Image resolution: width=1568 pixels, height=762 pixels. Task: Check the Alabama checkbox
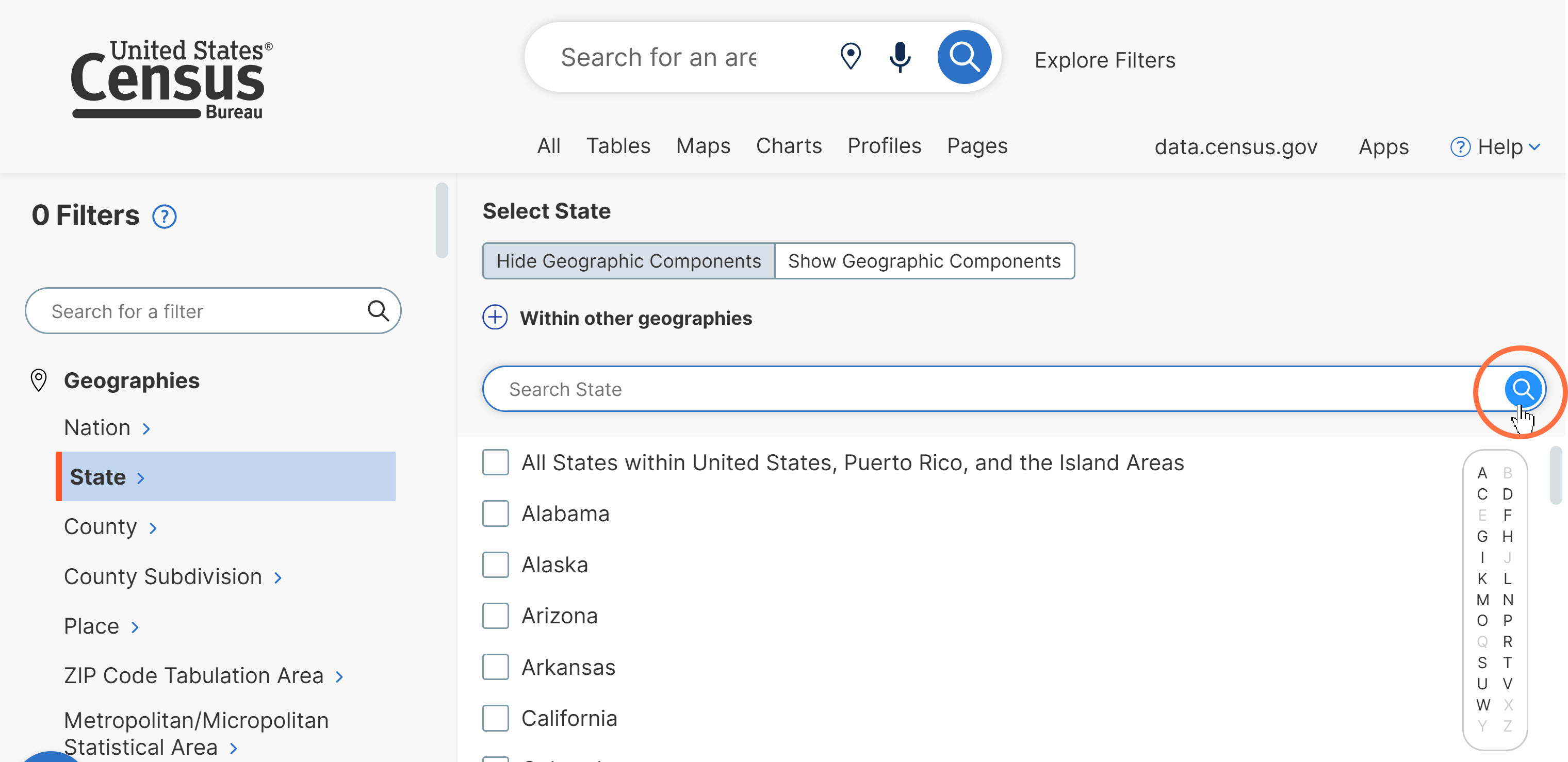tap(496, 513)
